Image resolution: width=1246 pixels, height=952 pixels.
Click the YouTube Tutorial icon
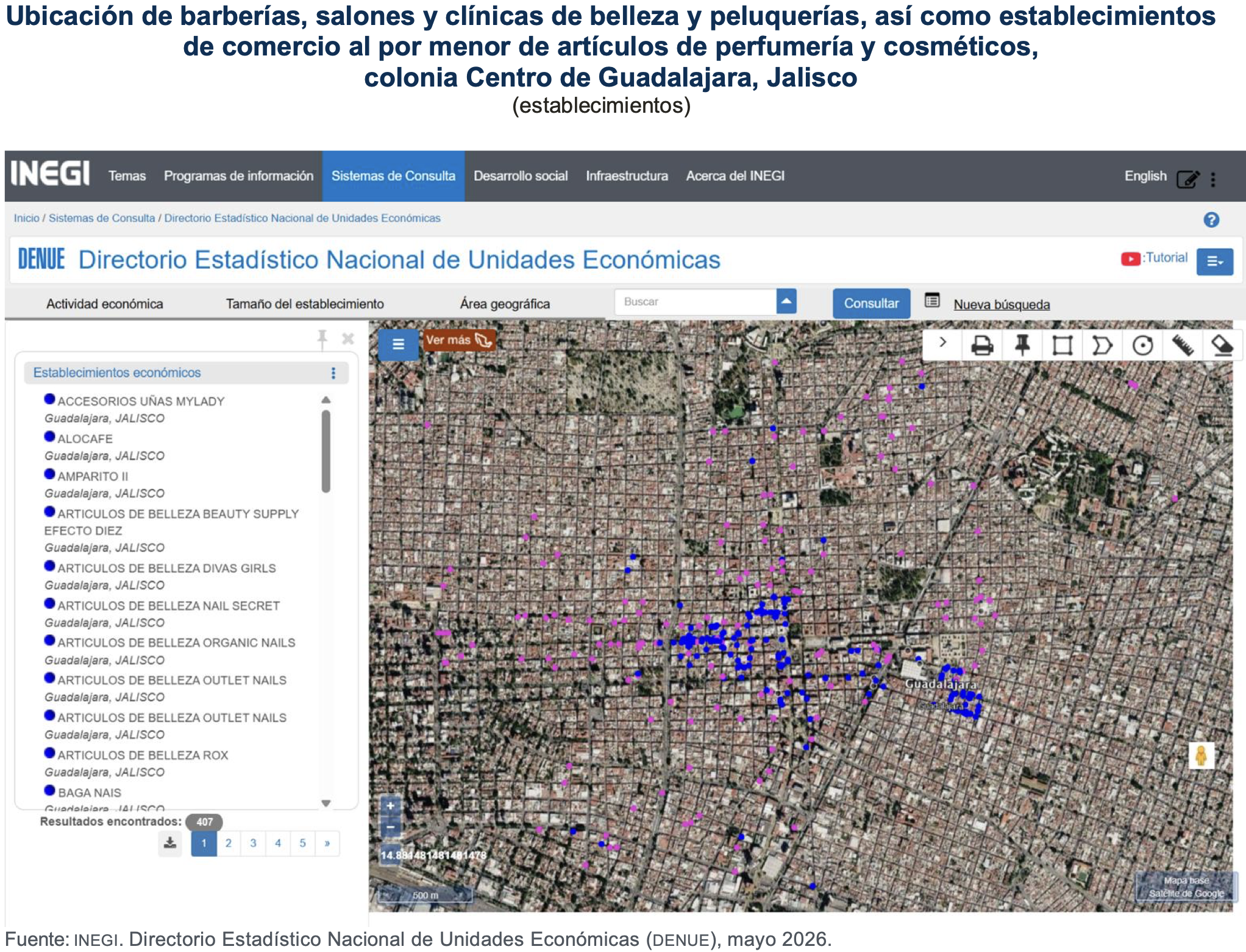click(x=1131, y=259)
